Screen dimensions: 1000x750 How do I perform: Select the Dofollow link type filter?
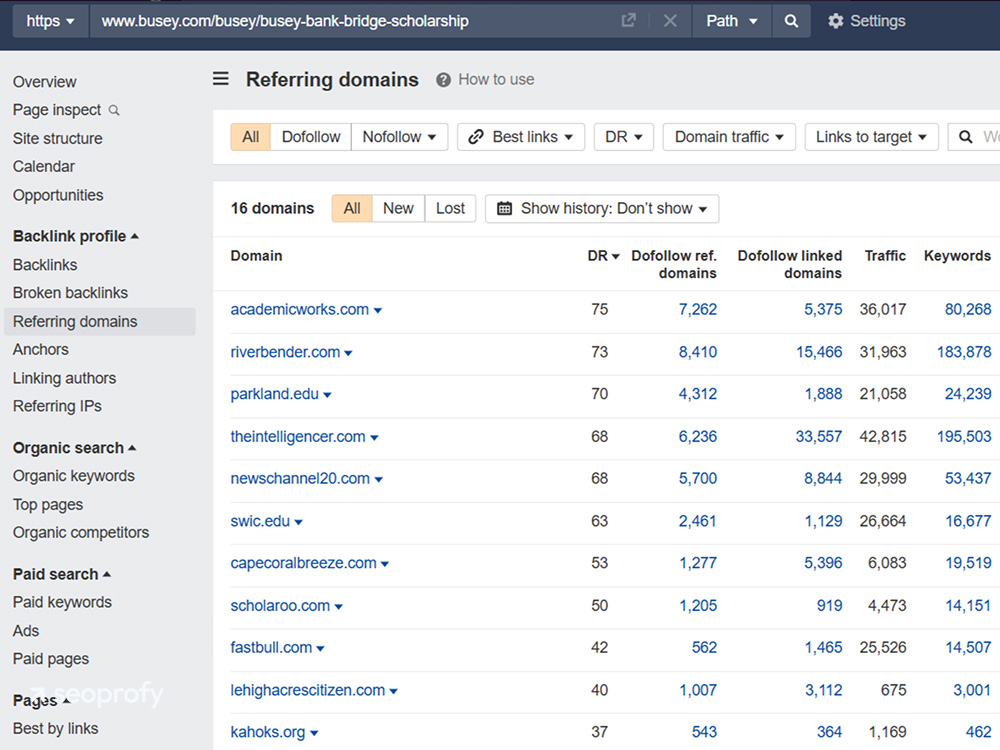(x=311, y=137)
